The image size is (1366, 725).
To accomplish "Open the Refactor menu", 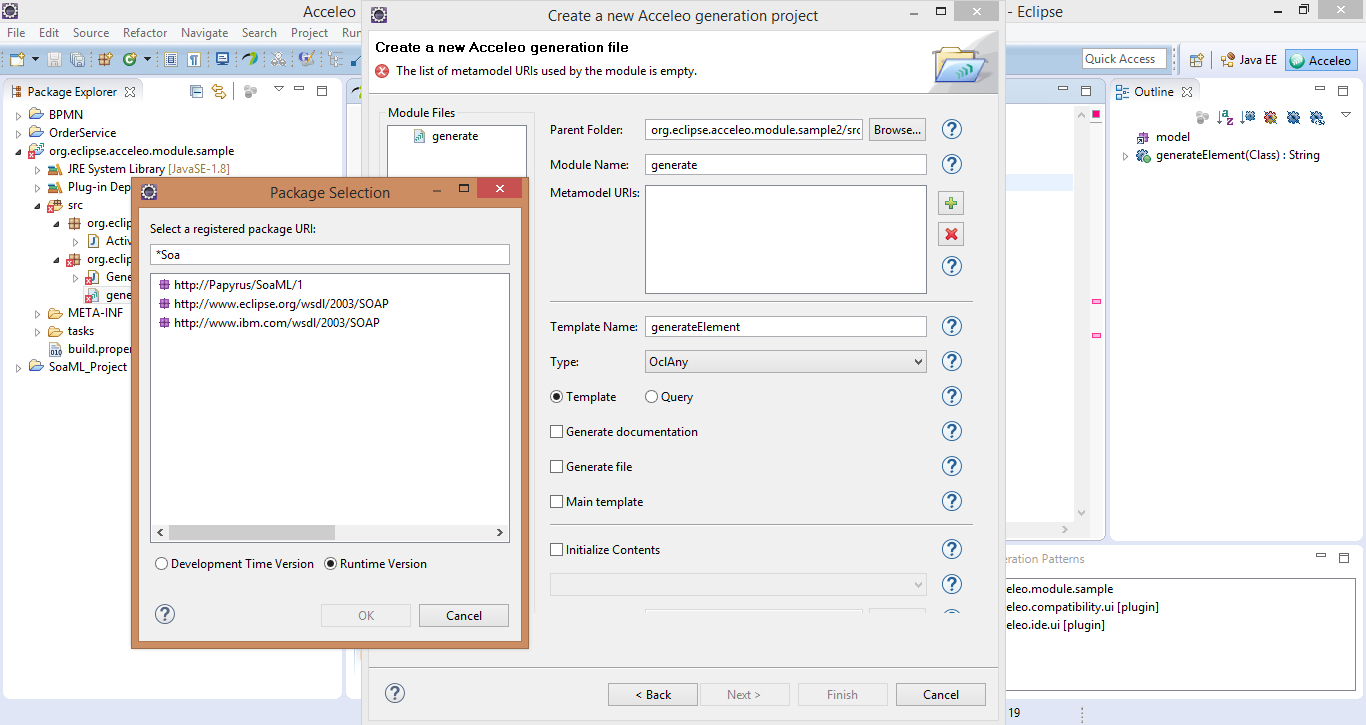I will 145,33.
